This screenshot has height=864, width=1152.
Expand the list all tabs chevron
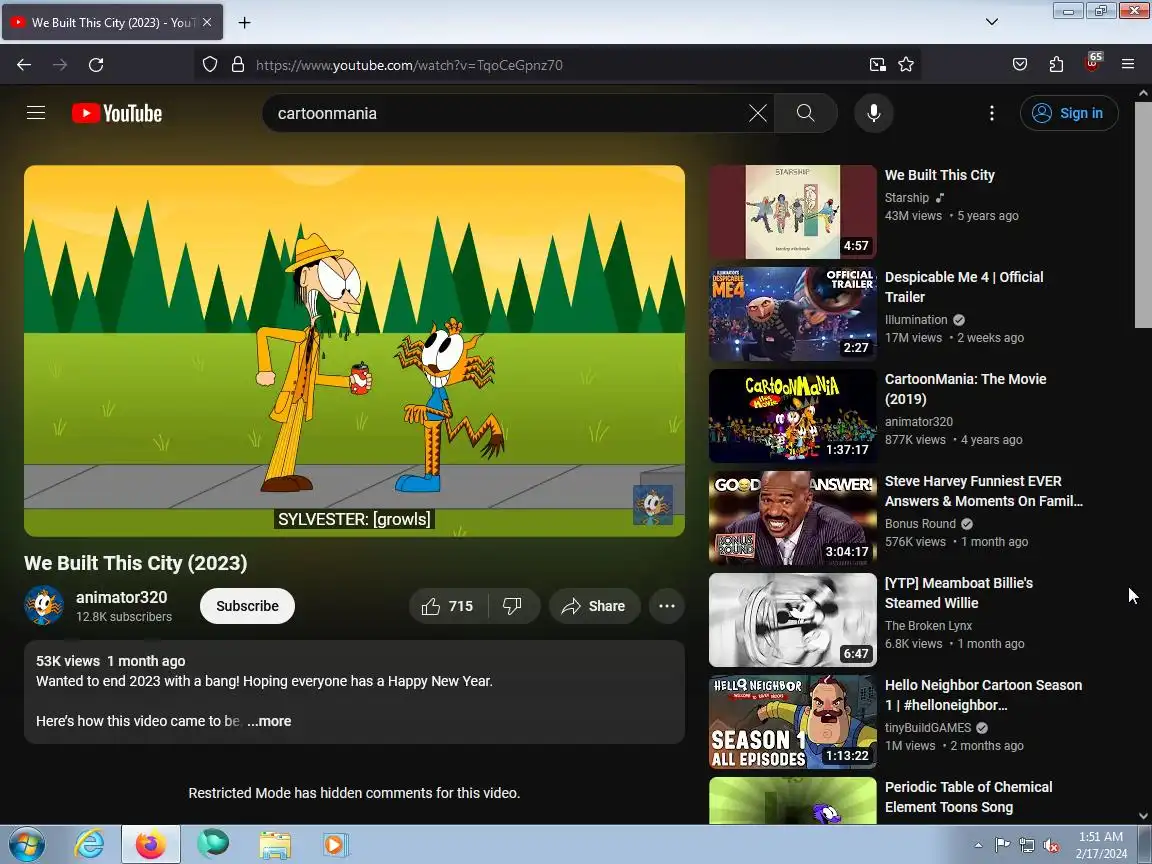(992, 22)
